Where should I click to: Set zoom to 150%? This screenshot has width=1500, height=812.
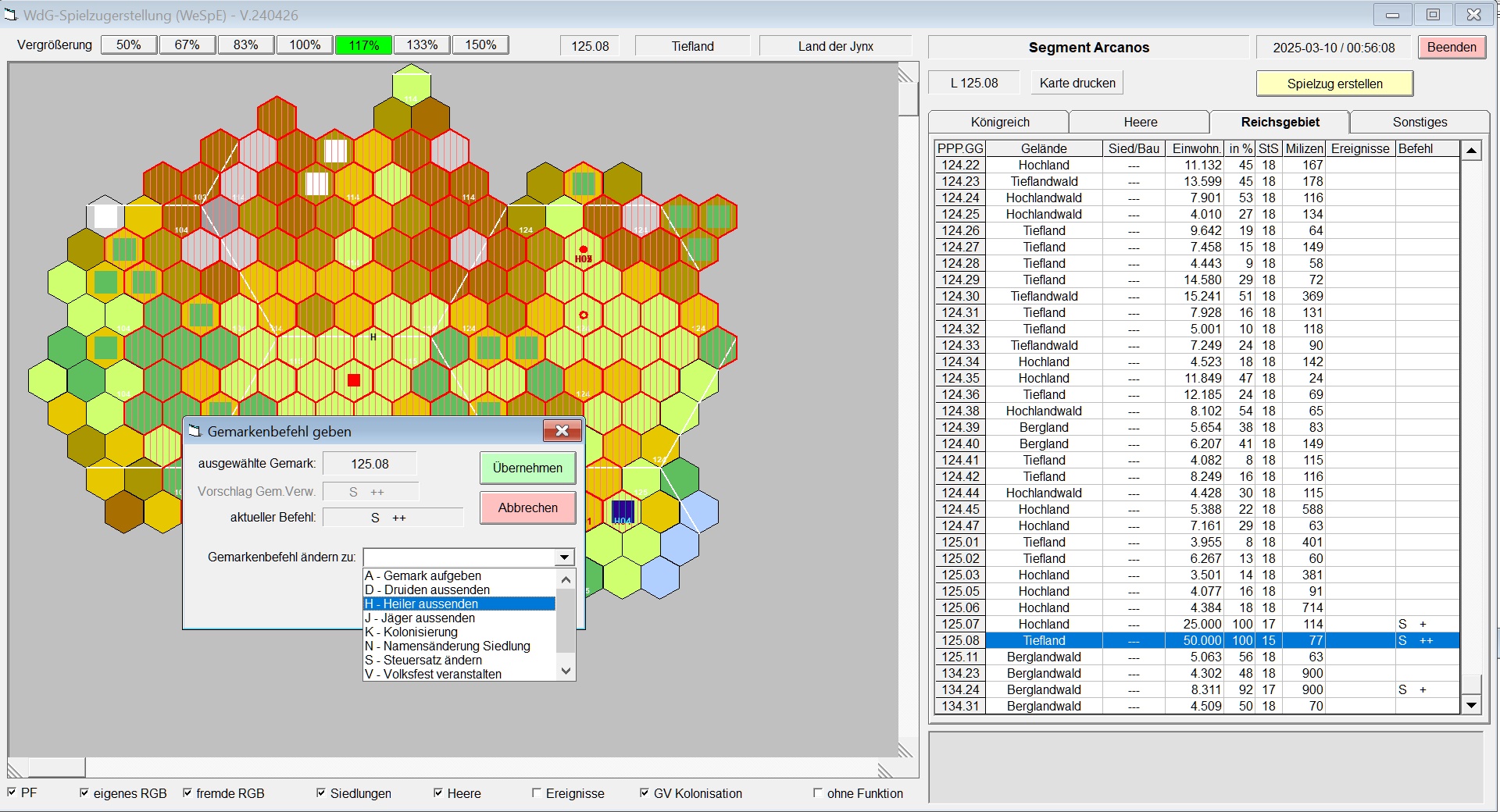481,45
